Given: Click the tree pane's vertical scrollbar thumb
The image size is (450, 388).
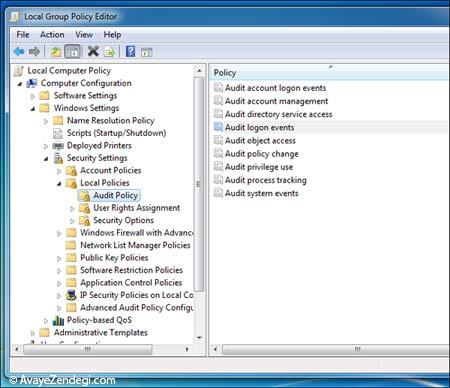Looking at the screenshot, I should point(199,184).
